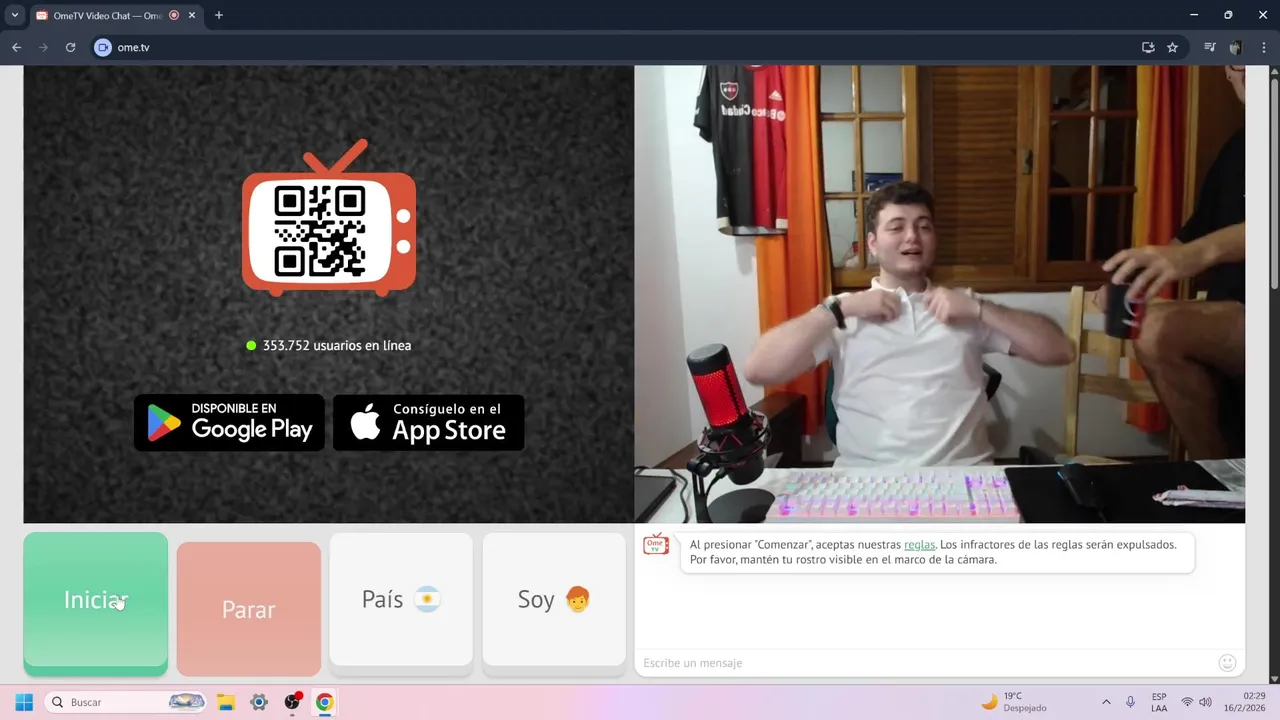Open the weather widget showing 19°C
The height and width of the screenshot is (720, 1280).
pyautogui.click(x=1015, y=702)
